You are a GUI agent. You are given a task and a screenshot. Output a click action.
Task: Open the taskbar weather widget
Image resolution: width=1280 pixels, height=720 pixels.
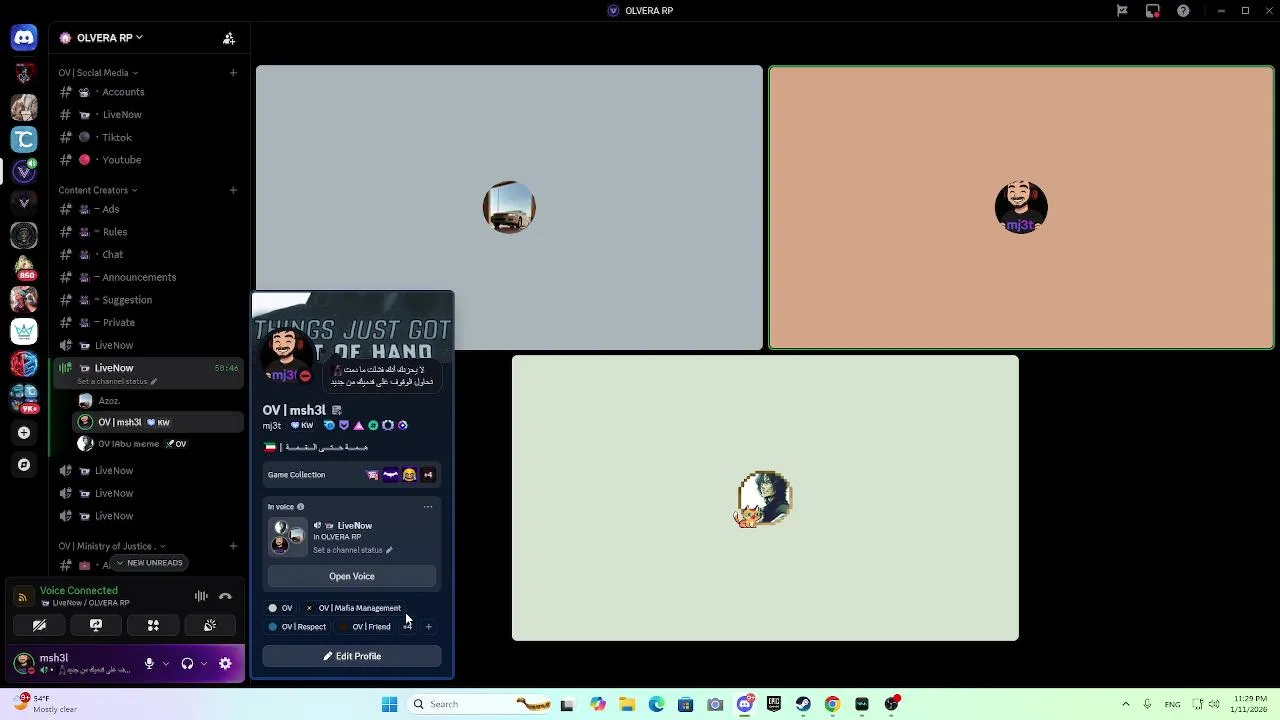click(x=45, y=704)
